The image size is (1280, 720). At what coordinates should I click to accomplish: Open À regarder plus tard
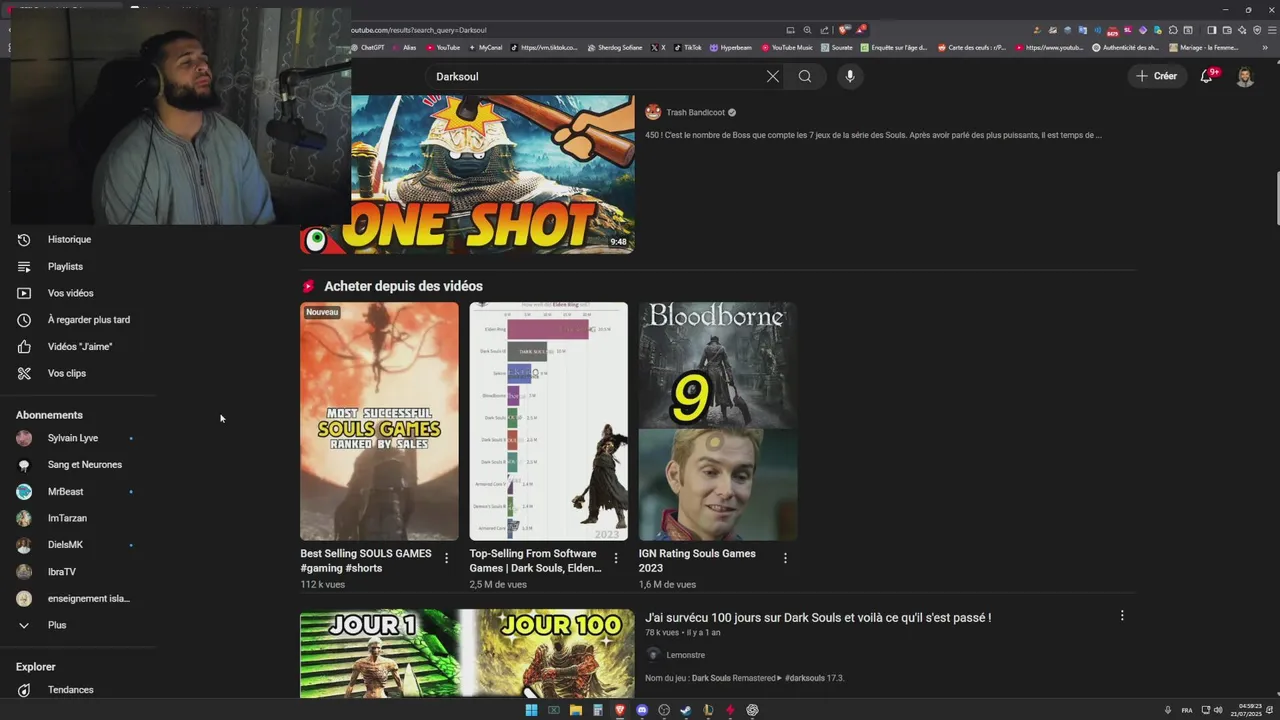[89, 320]
